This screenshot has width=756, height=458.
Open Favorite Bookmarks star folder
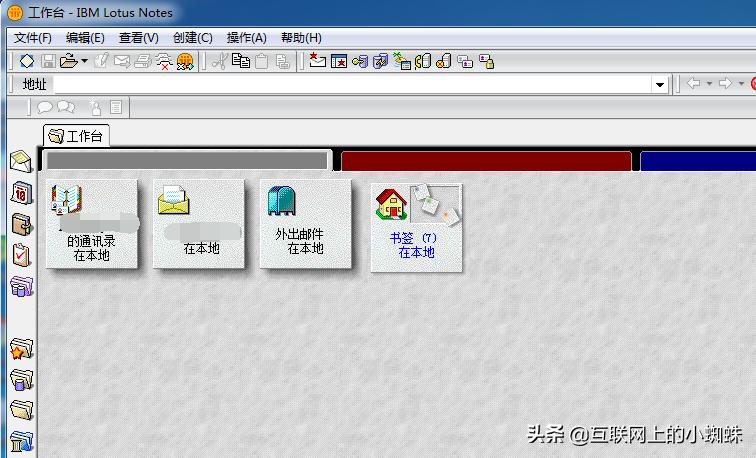pos(21,348)
